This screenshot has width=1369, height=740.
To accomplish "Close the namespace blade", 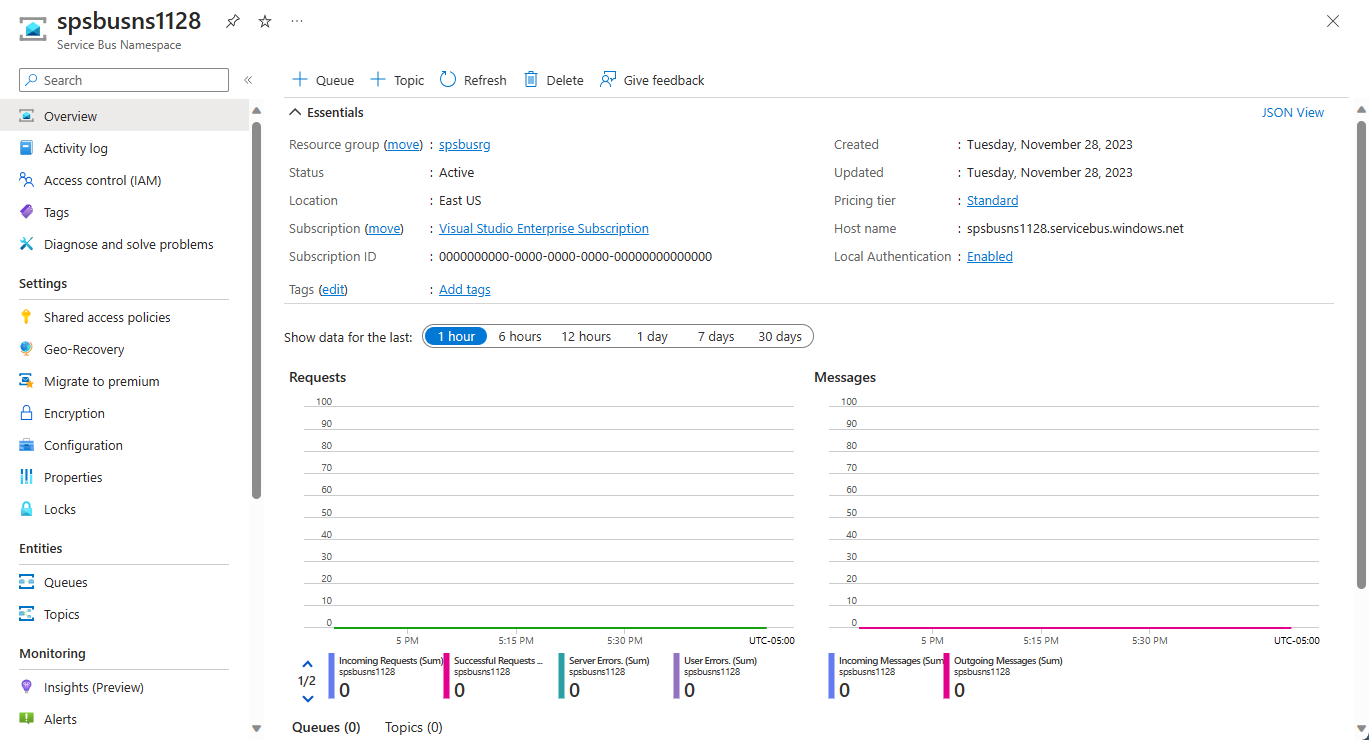I will point(1332,21).
